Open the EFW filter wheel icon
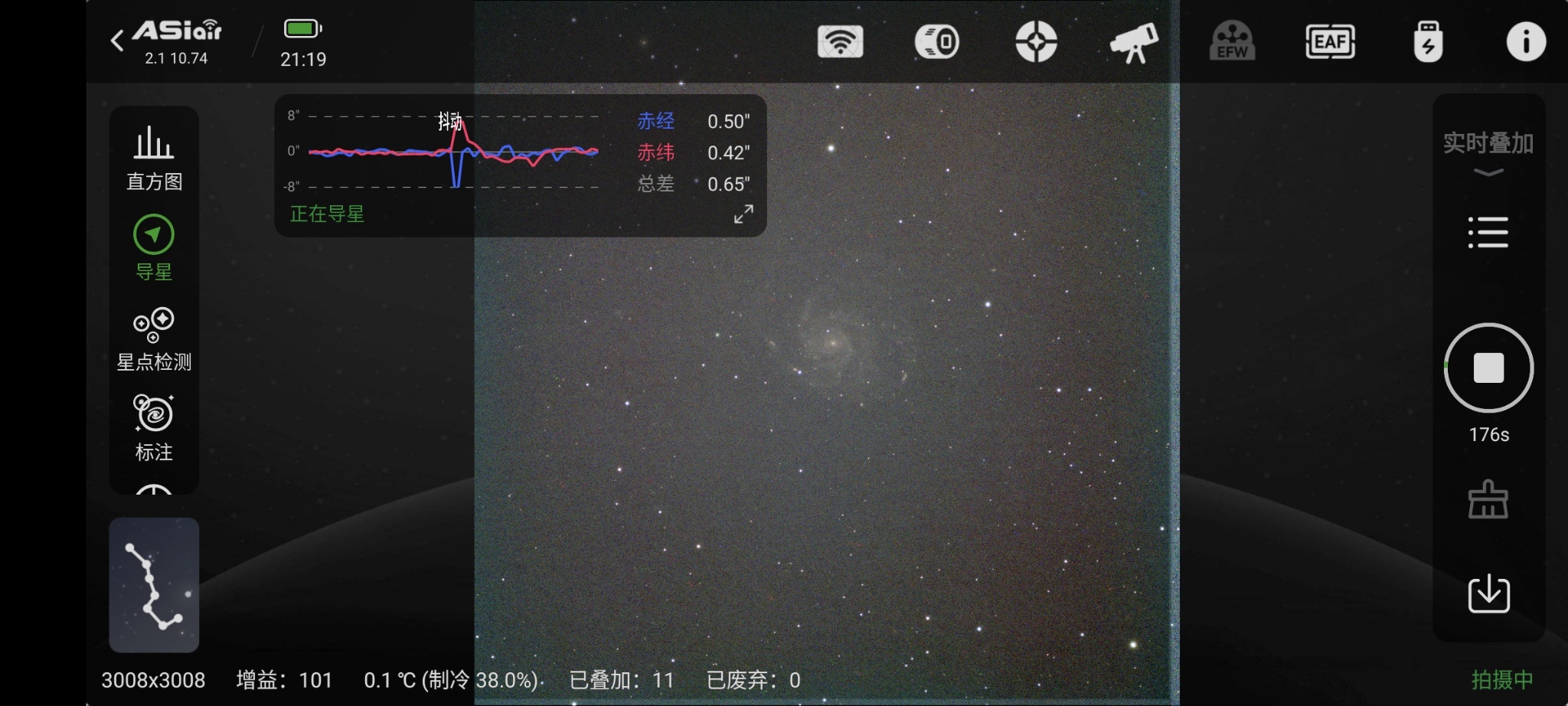The image size is (1568, 706). pyautogui.click(x=1232, y=41)
